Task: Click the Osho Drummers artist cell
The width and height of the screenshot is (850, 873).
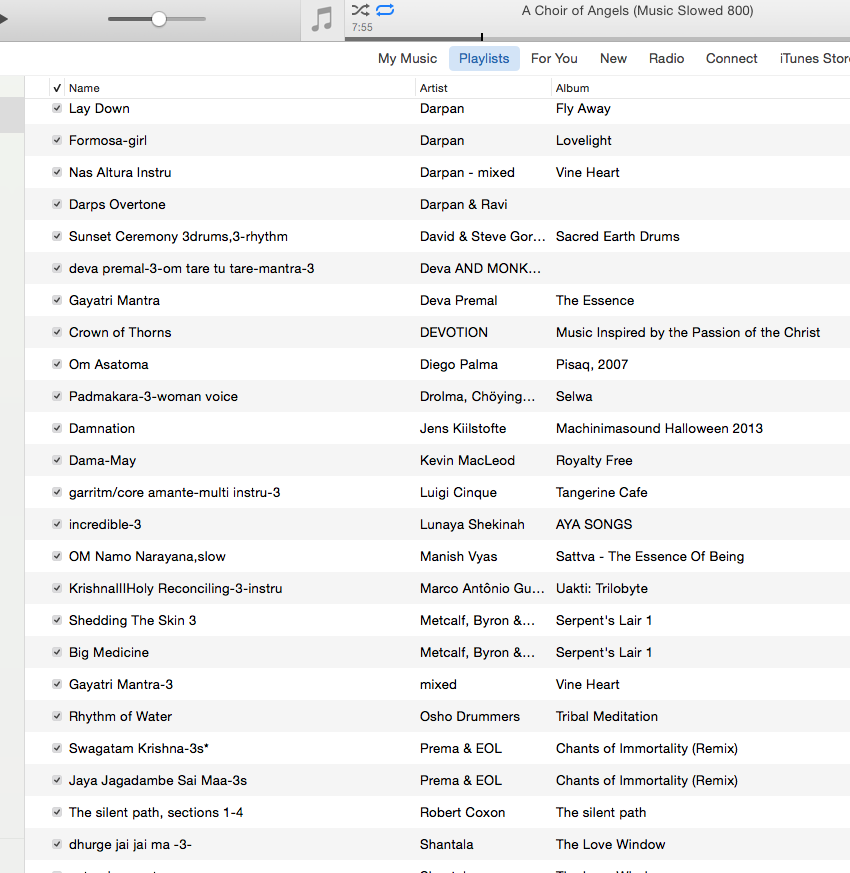Action: pos(470,717)
